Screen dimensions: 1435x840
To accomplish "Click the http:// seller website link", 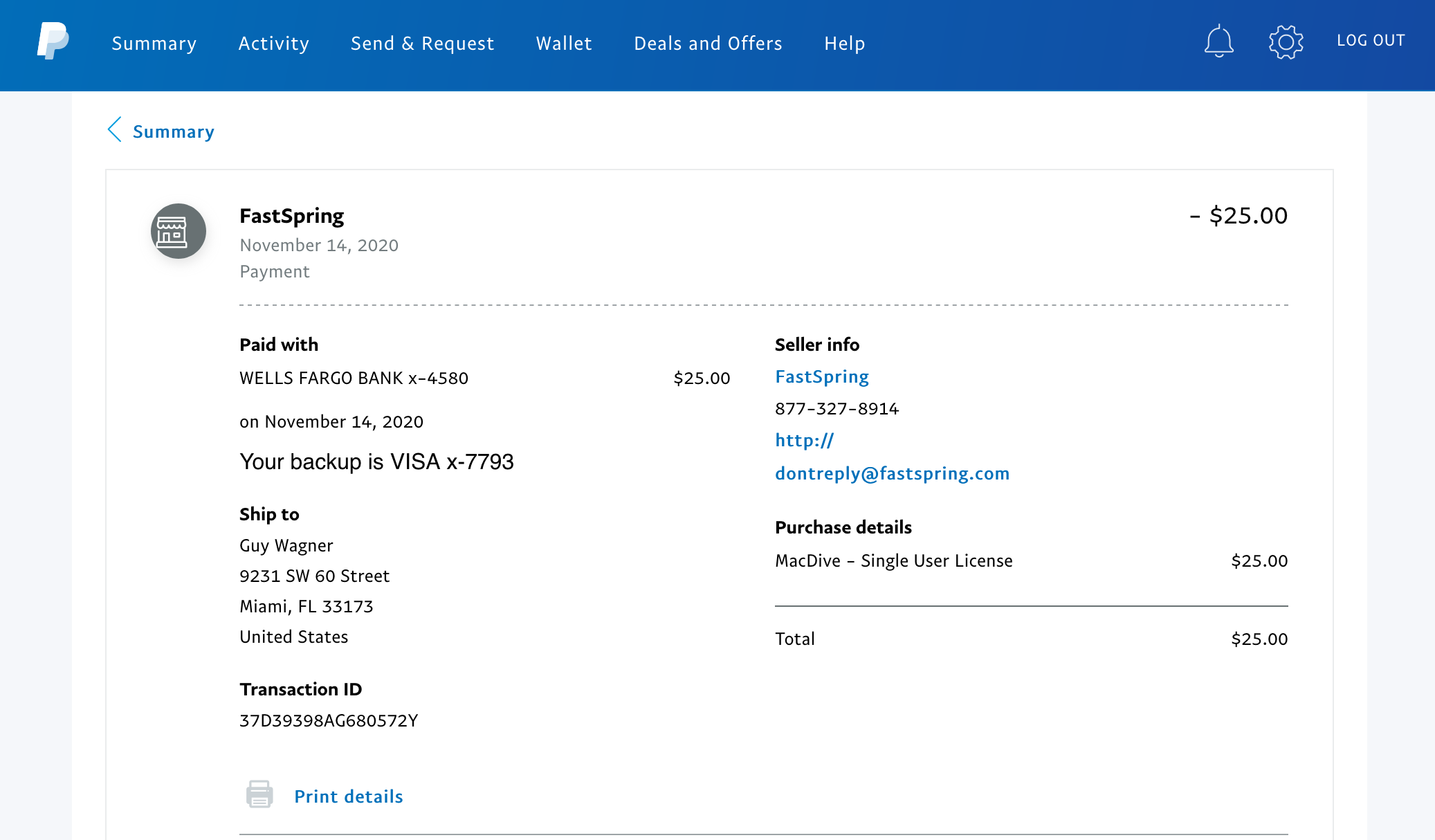I will tap(804, 440).
